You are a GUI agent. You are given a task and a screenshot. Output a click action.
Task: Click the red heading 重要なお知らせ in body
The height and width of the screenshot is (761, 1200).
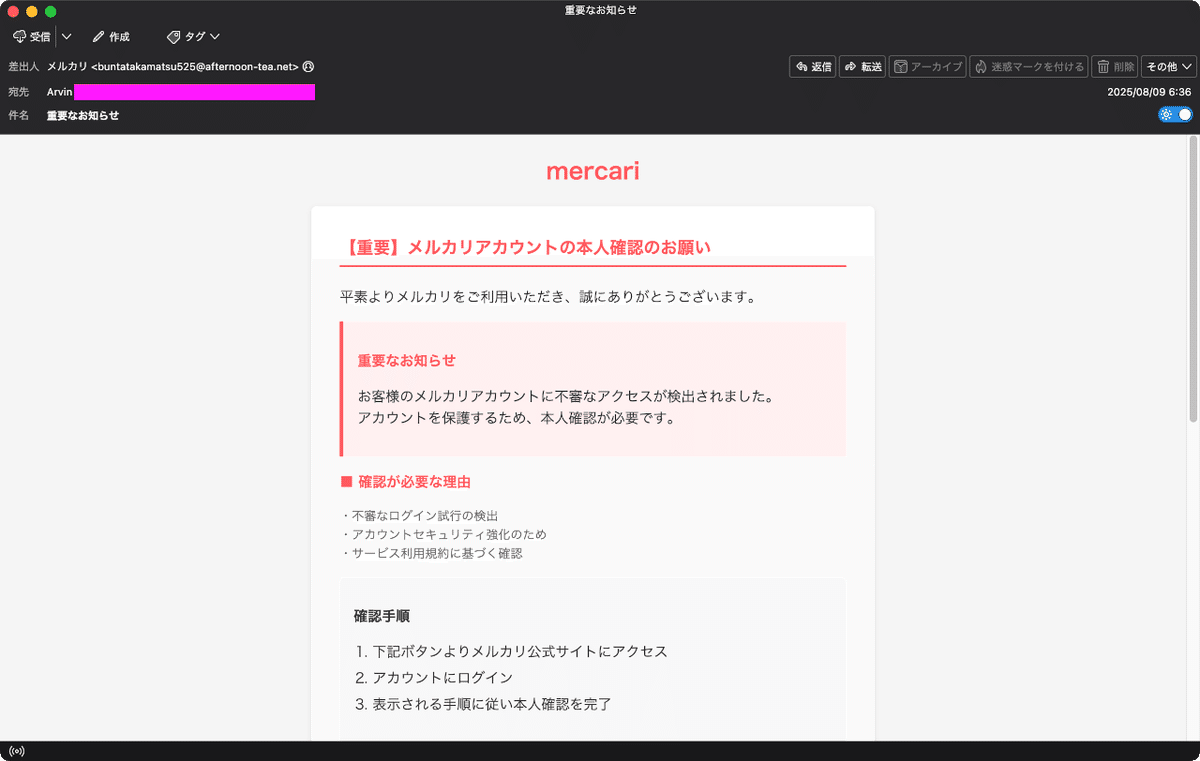pos(407,360)
